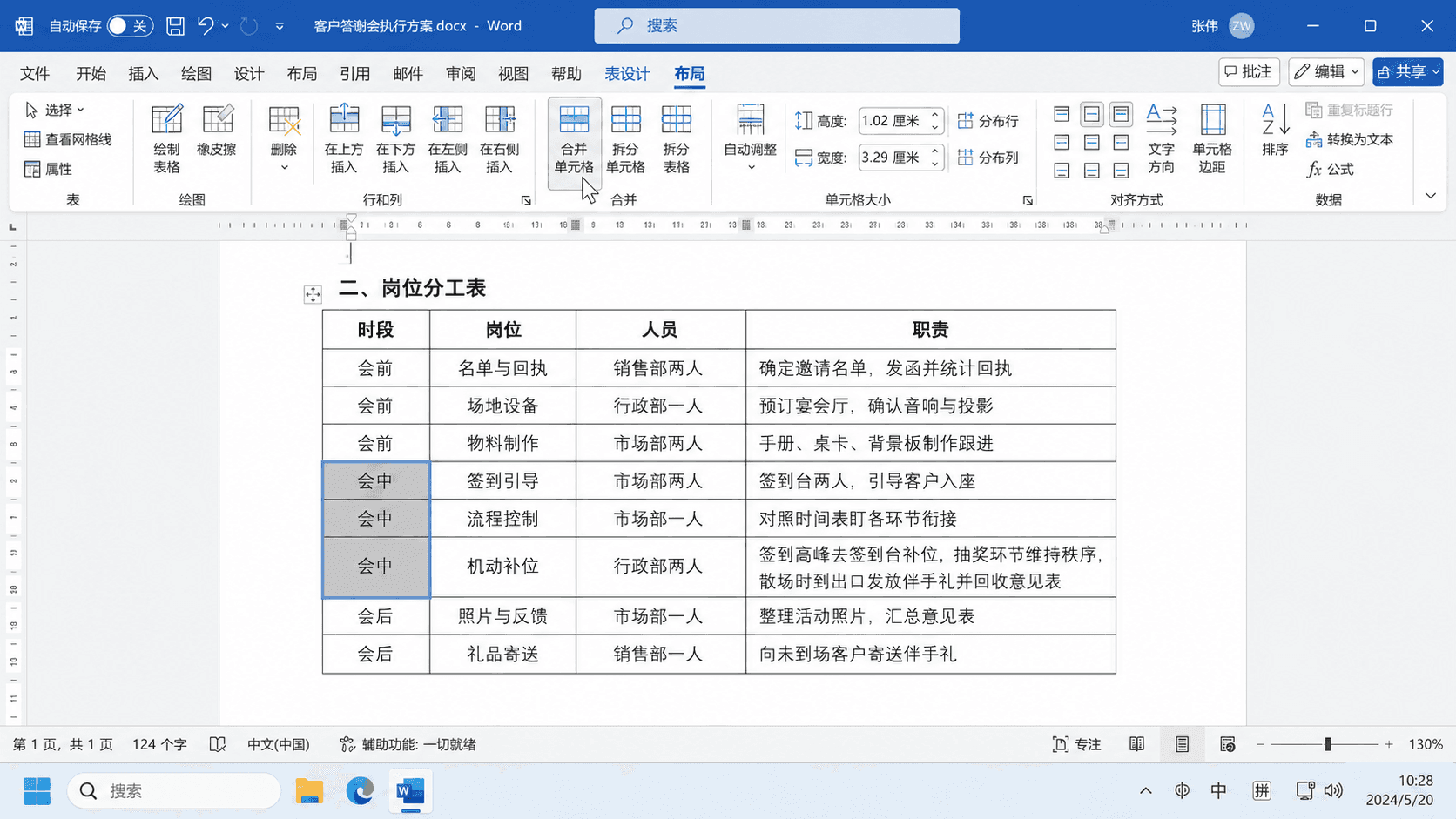Set alignment to bottom right
The width and height of the screenshot is (1456, 819).
[1121, 171]
